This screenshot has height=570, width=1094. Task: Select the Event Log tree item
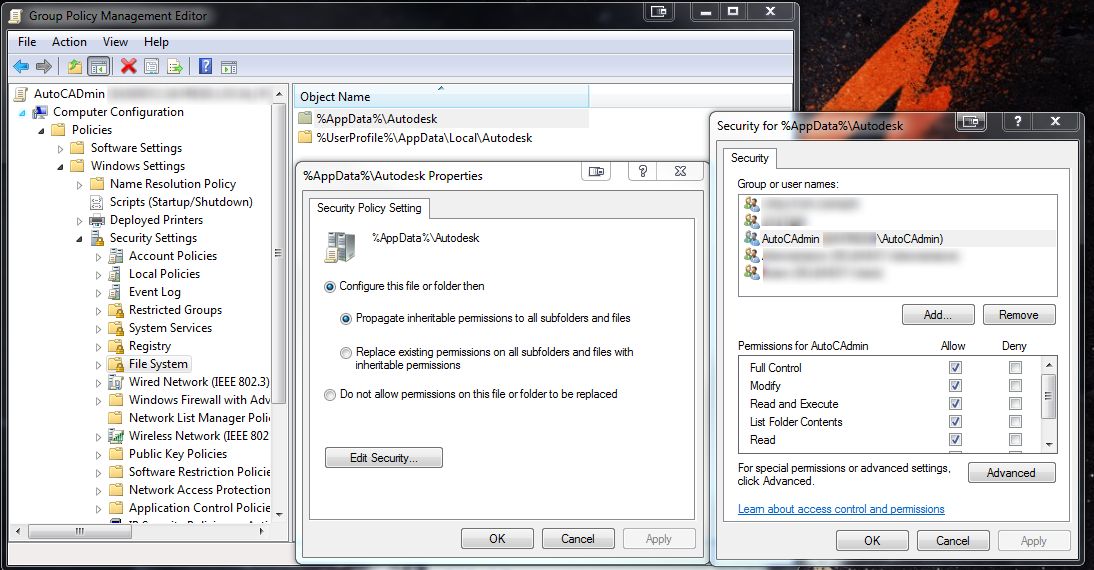click(x=154, y=292)
